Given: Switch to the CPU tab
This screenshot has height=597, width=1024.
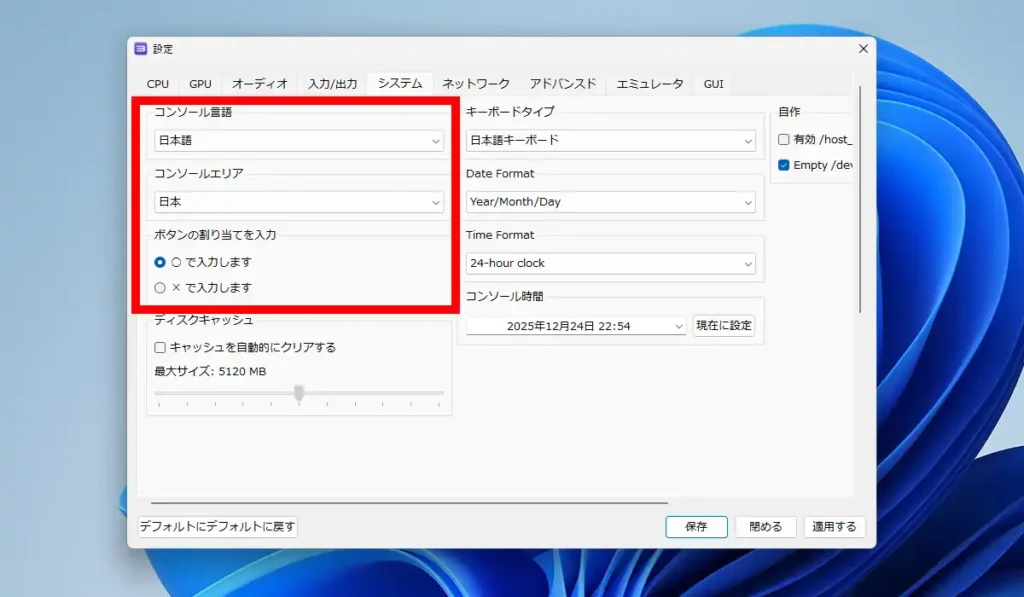Looking at the screenshot, I should point(157,84).
